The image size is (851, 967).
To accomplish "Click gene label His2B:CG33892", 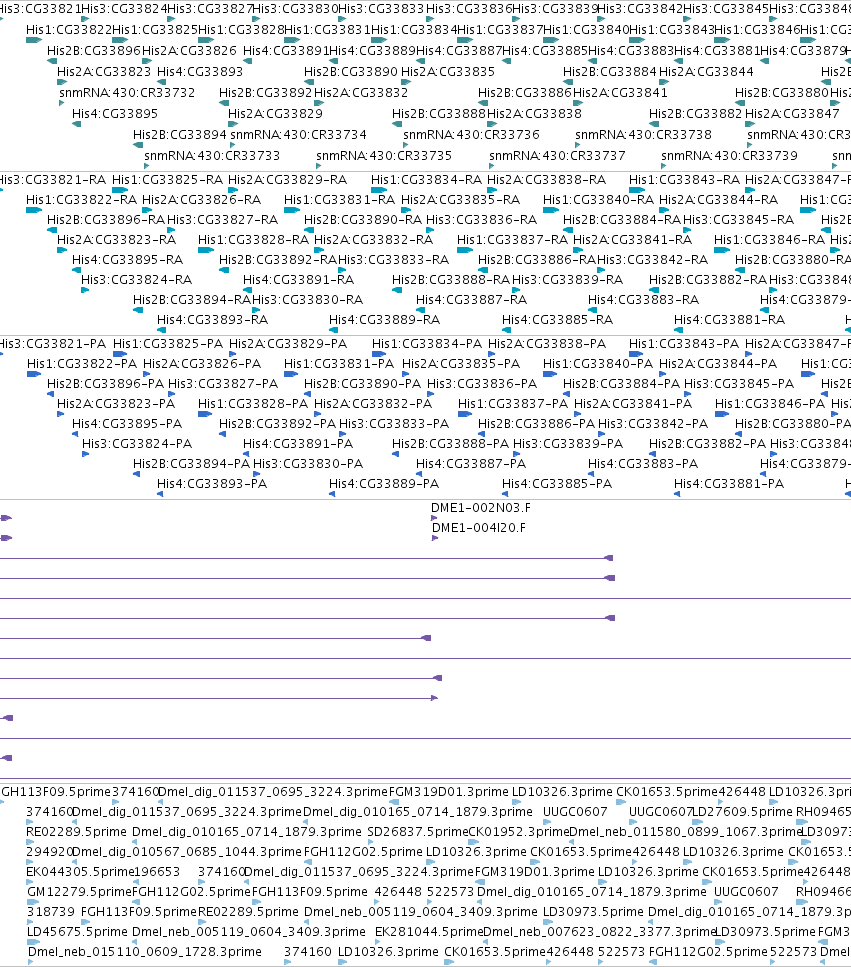I will (x=266, y=93).
